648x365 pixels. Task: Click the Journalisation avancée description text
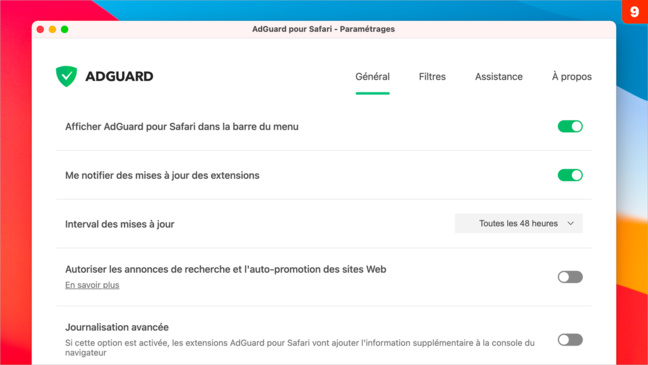(300, 348)
